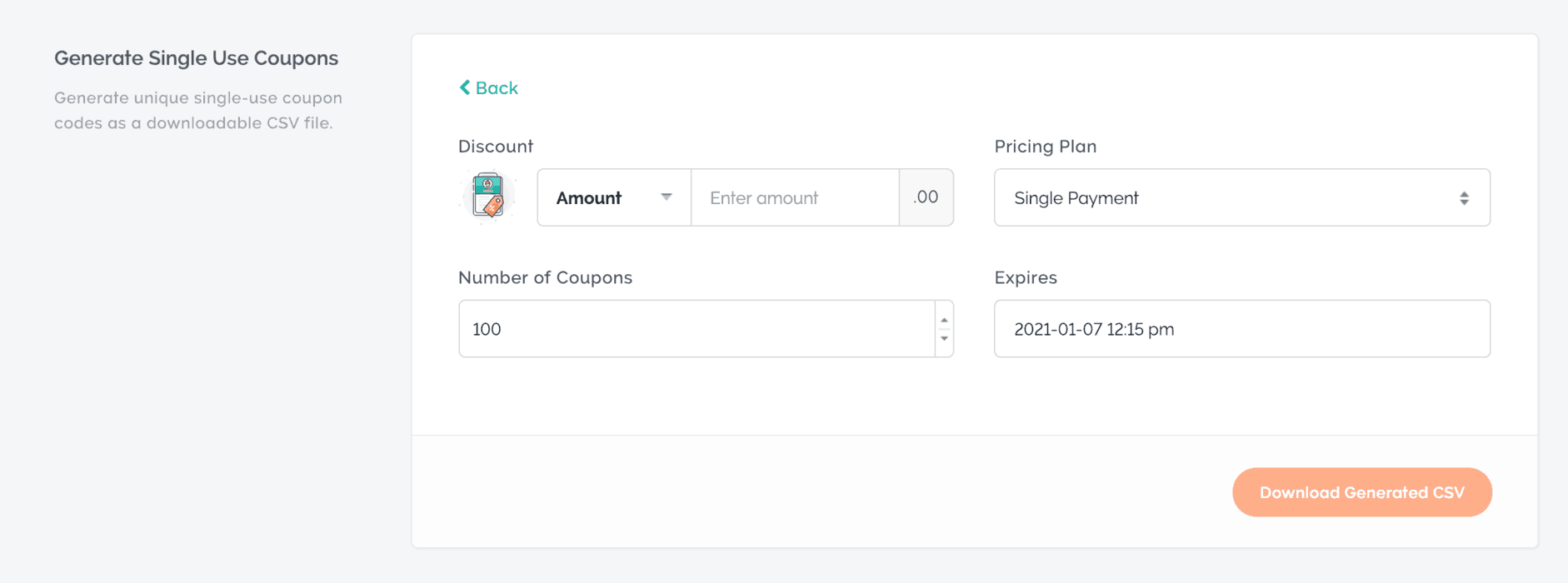Click the coupon tag illustration icon

(487, 197)
